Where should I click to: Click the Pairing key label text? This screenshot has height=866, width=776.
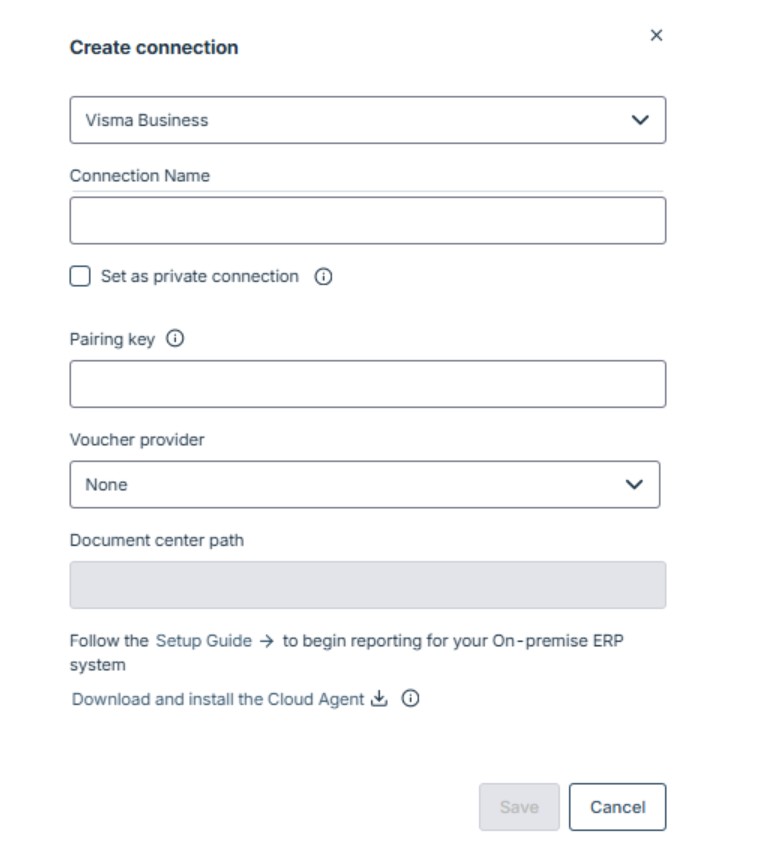pyautogui.click(x=112, y=339)
